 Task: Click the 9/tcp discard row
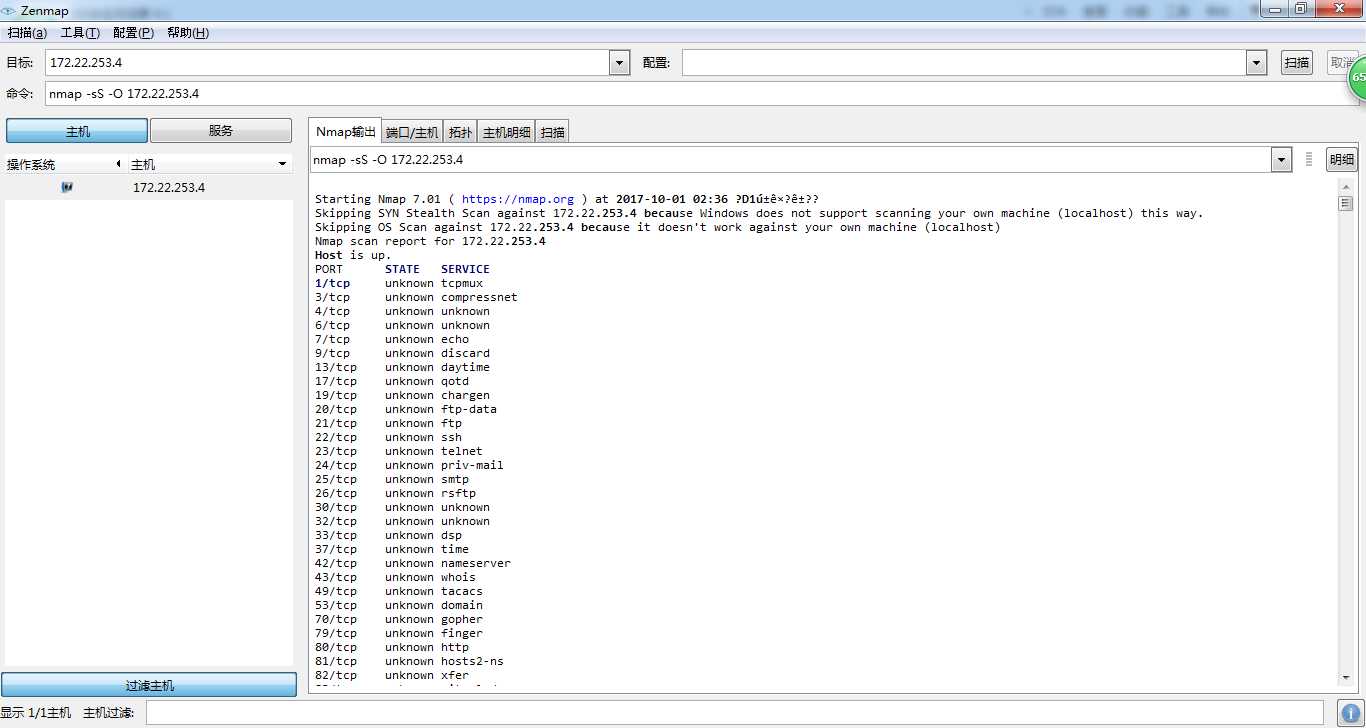tap(402, 353)
